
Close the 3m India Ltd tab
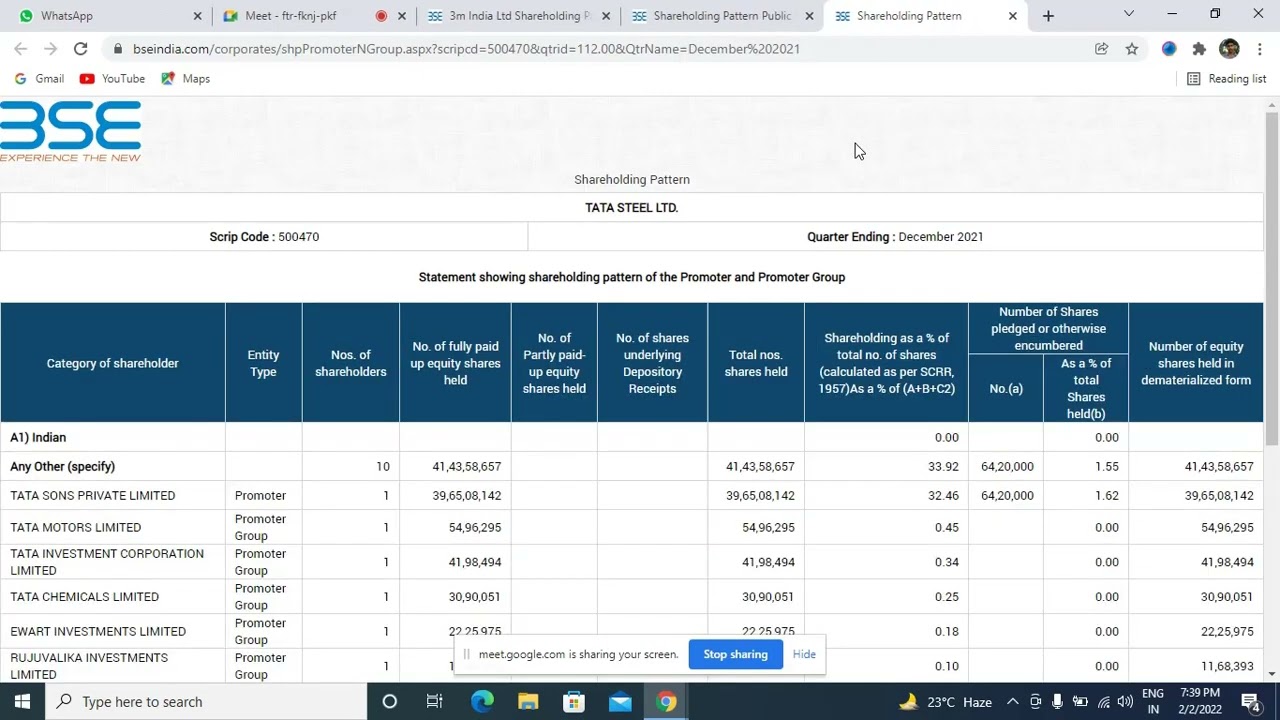point(606,16)
